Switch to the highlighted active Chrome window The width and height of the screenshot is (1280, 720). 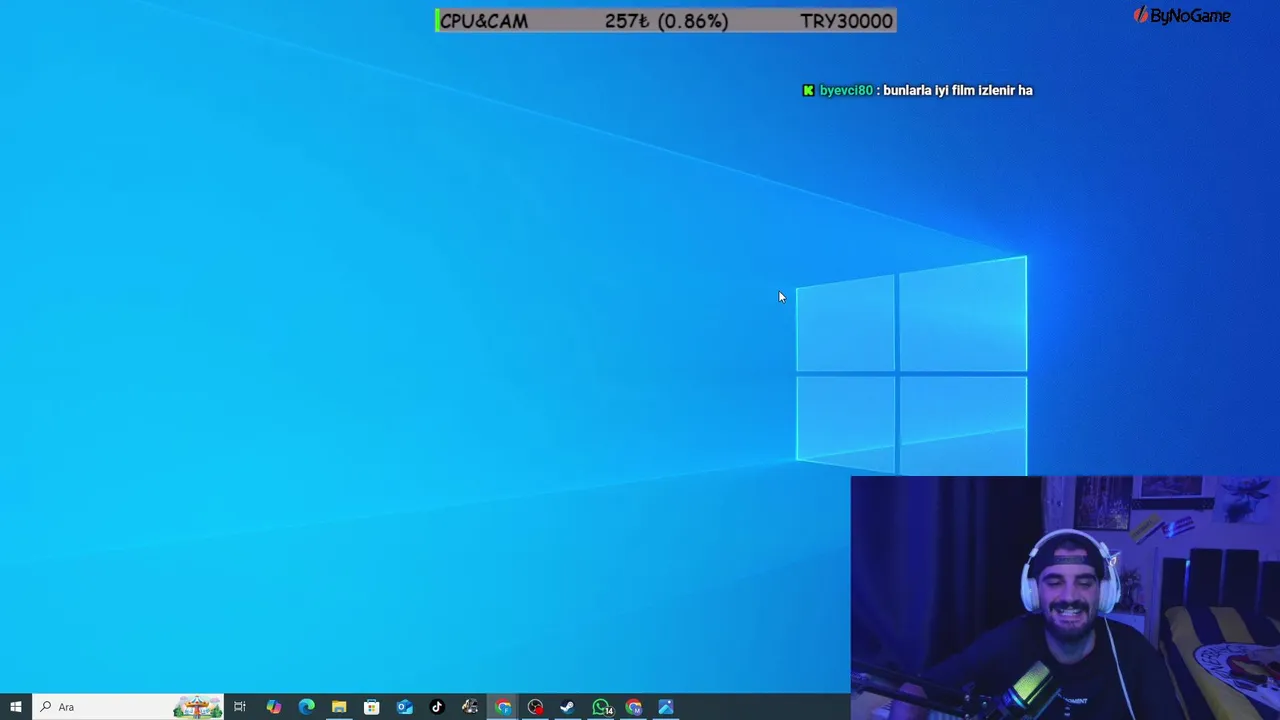(503, 707)
